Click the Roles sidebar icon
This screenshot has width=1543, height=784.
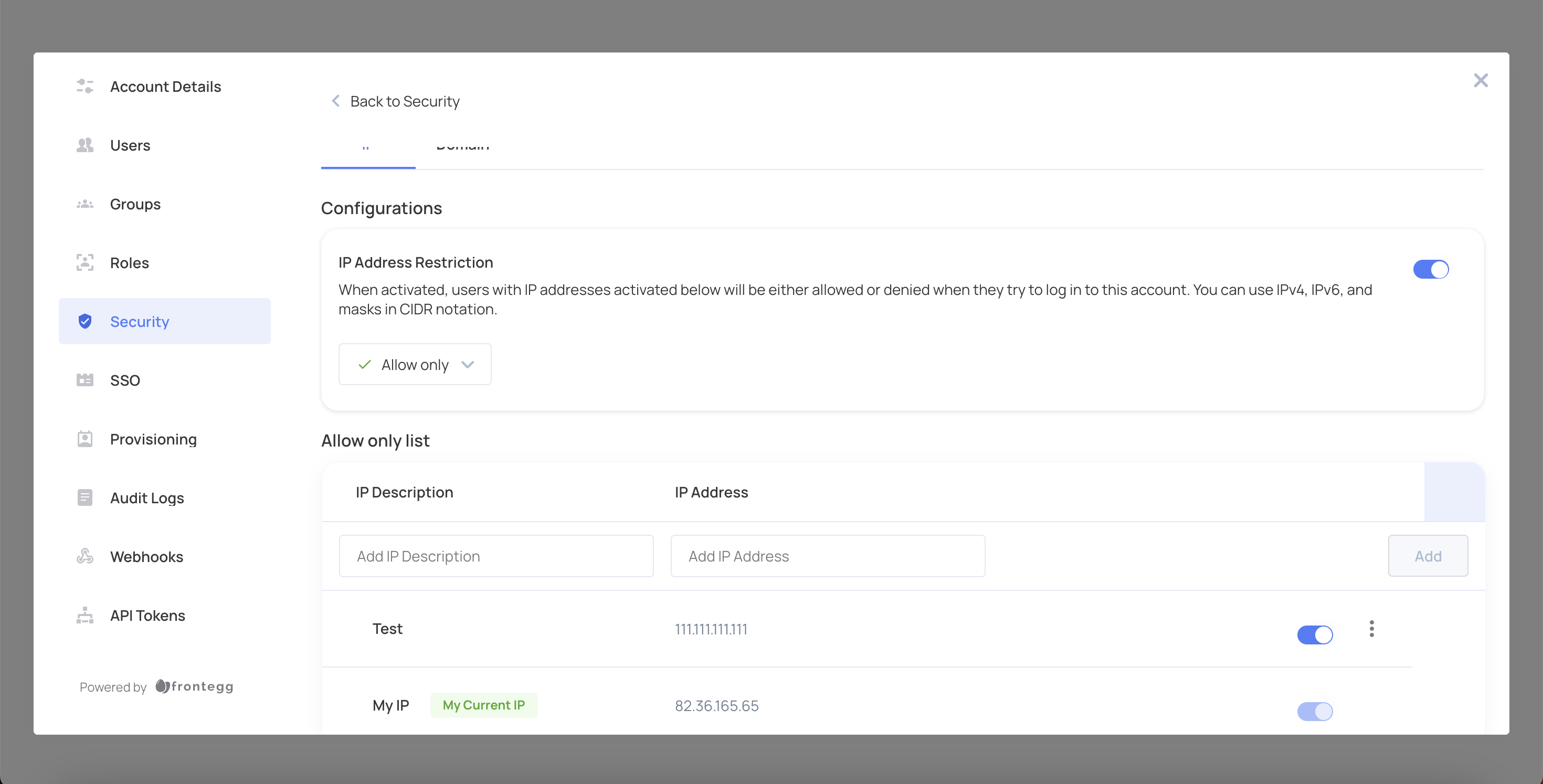pyautogui.click(x=85, y=262)
